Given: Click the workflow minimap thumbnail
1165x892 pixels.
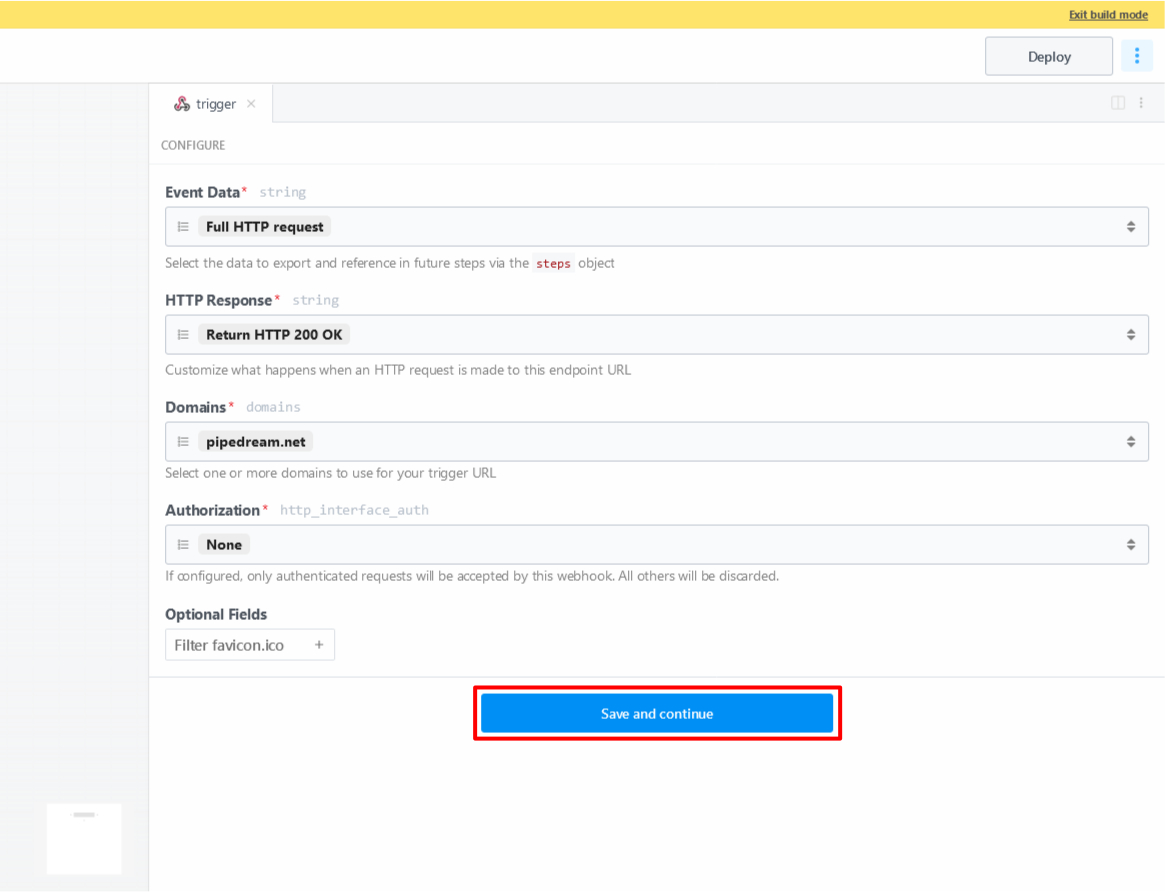Looking at the screenshot, I should click(84, 839).
